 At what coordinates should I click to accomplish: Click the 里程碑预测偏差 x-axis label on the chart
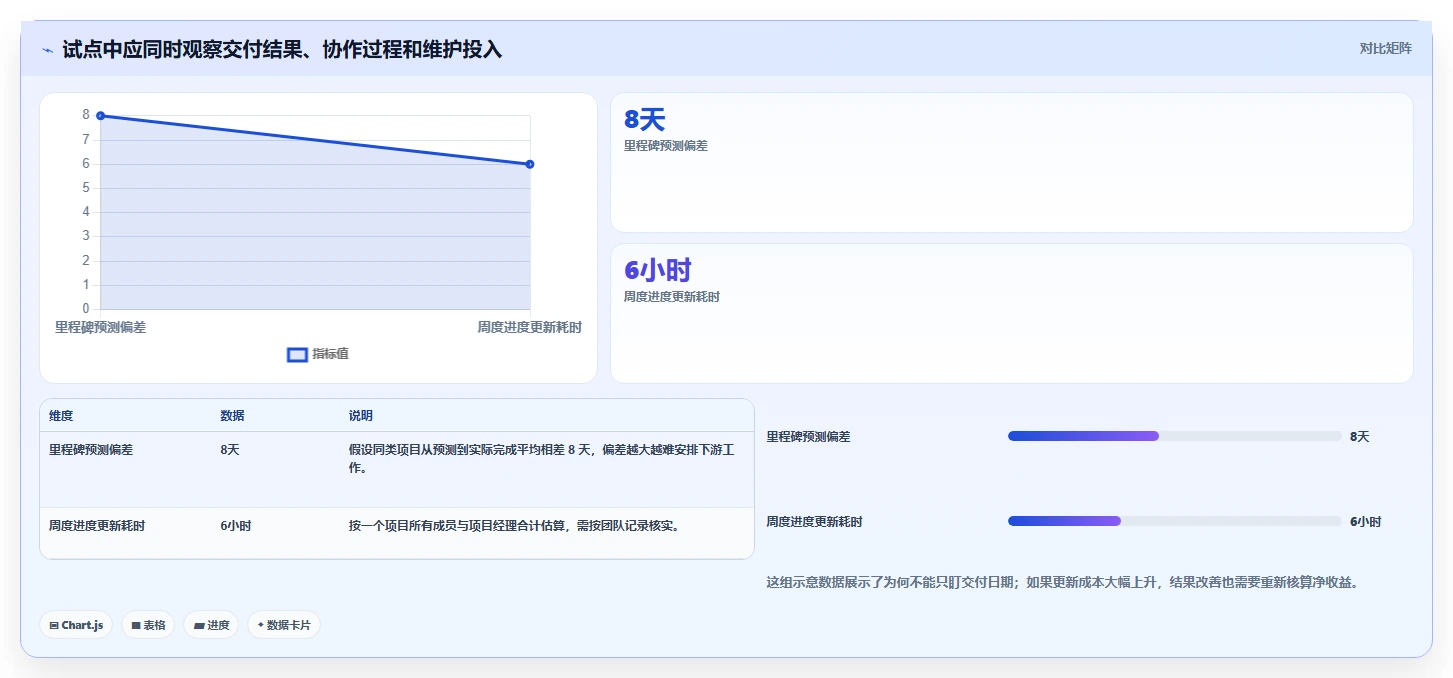(100, 327)
